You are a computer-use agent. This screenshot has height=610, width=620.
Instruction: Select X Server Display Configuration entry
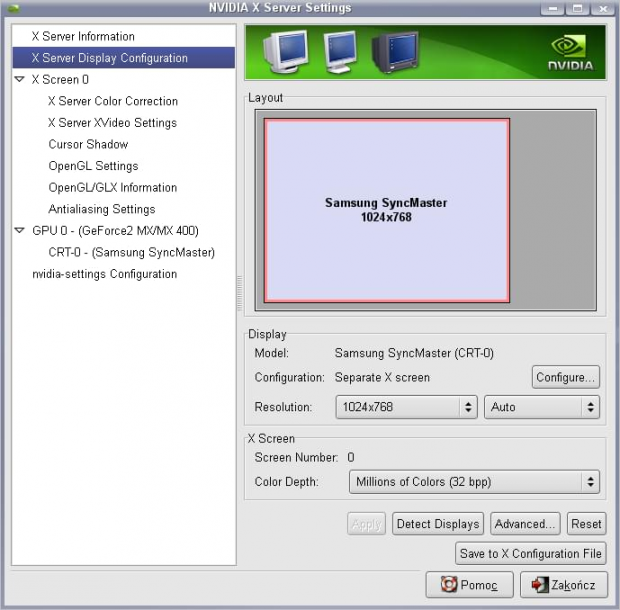pyautogui.click(x=123, y=58)
